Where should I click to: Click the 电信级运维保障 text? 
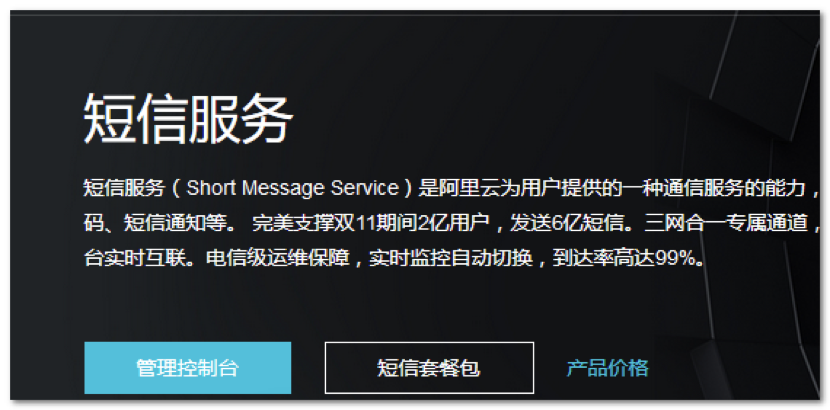click(x=277, y=258)
